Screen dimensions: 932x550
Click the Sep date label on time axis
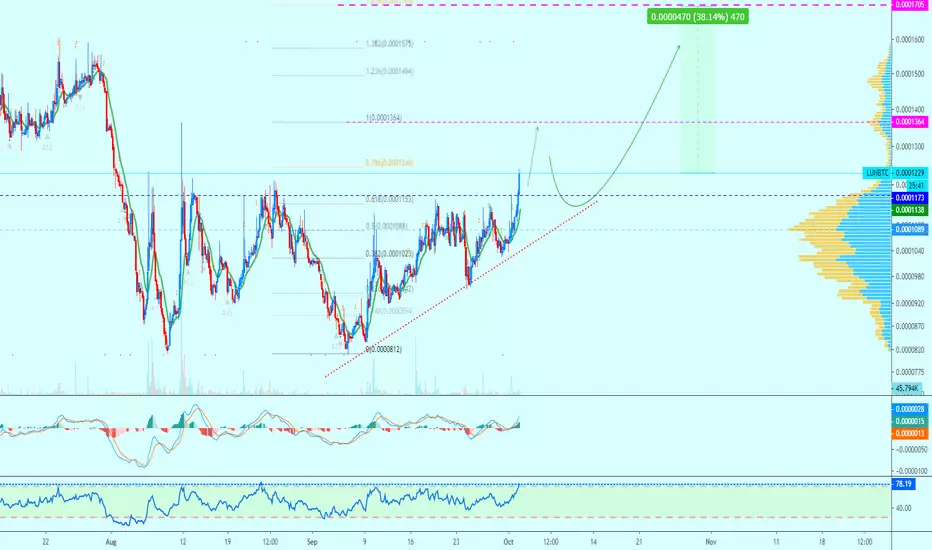pyautogui.click(x=313, y=542)
